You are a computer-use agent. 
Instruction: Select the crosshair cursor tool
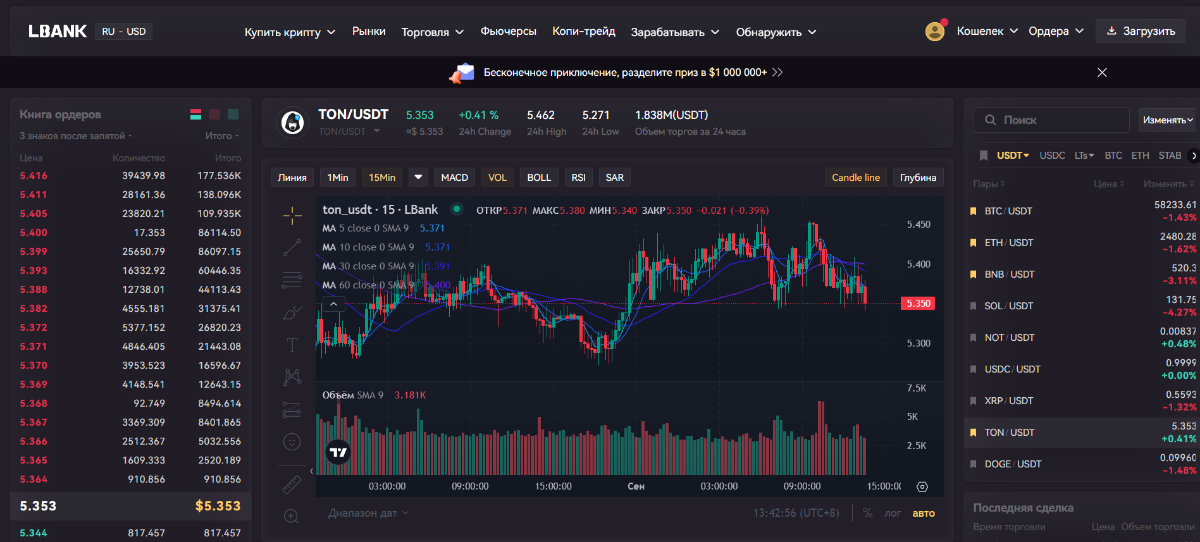coord(292,214)
